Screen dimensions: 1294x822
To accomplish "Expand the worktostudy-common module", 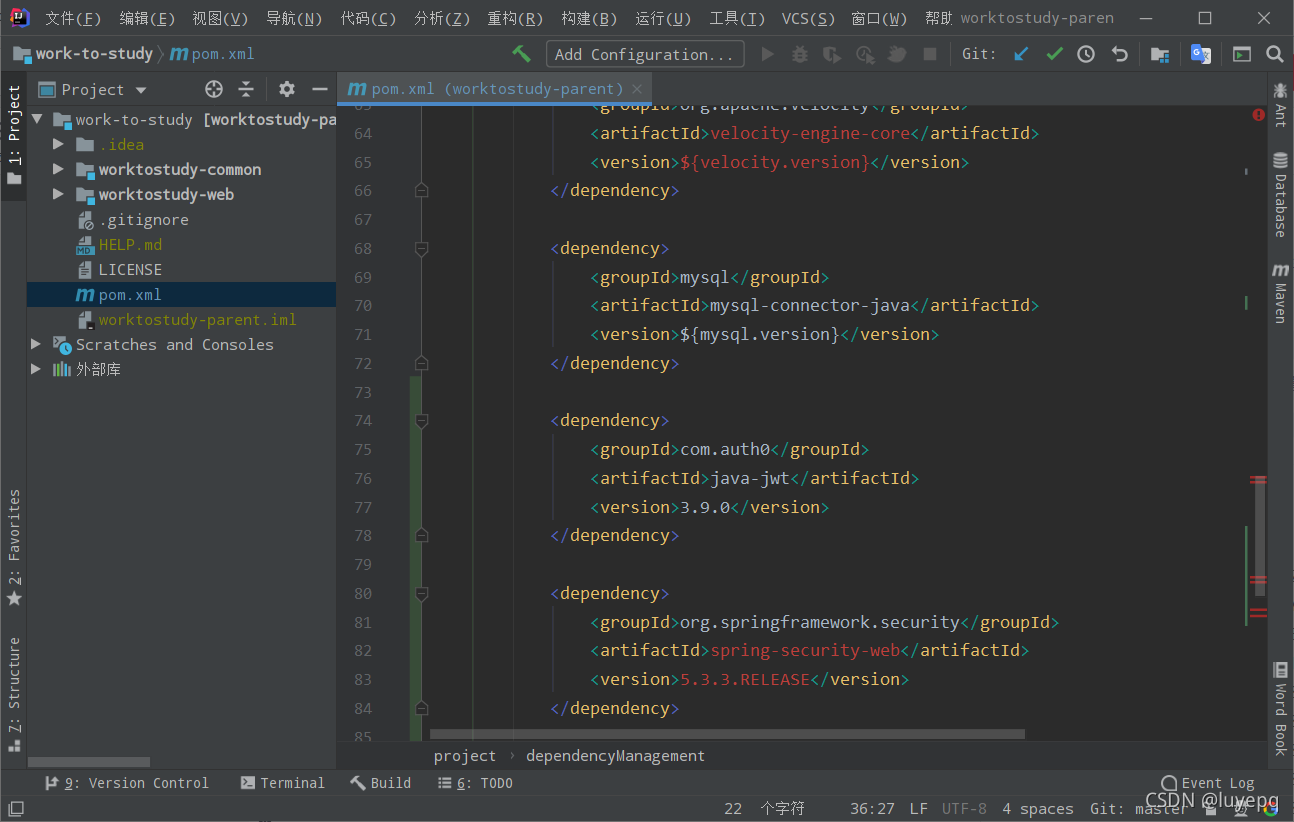I will coord(59,169).
